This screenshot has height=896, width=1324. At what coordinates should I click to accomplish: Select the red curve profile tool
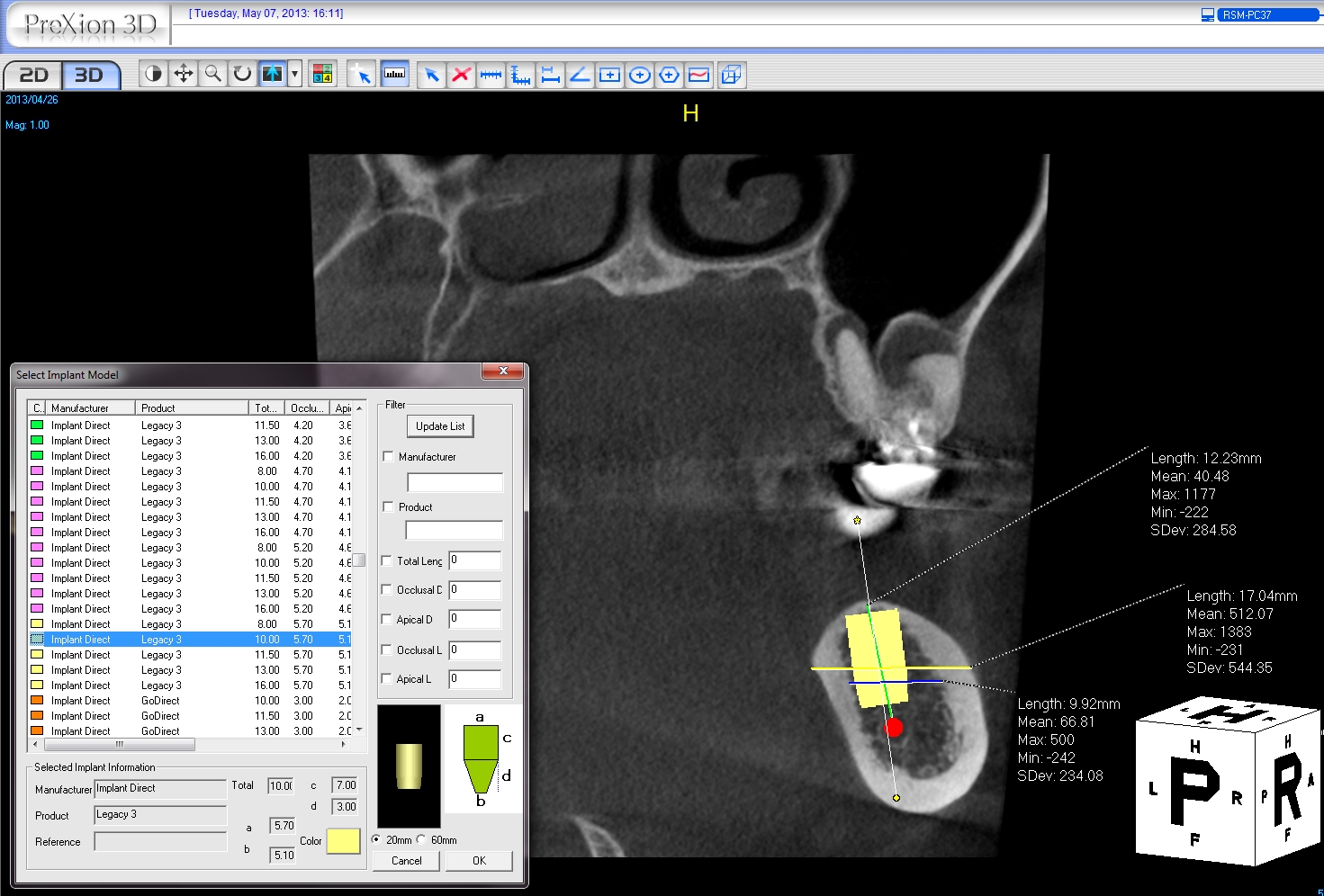pos(698,75)
